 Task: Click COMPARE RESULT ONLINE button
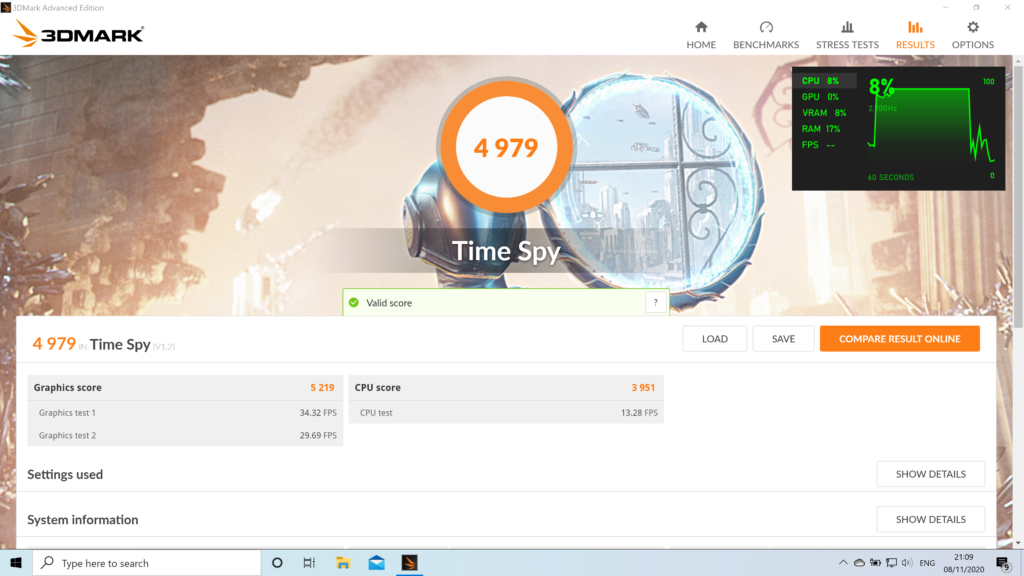click(x=899, y=338)
